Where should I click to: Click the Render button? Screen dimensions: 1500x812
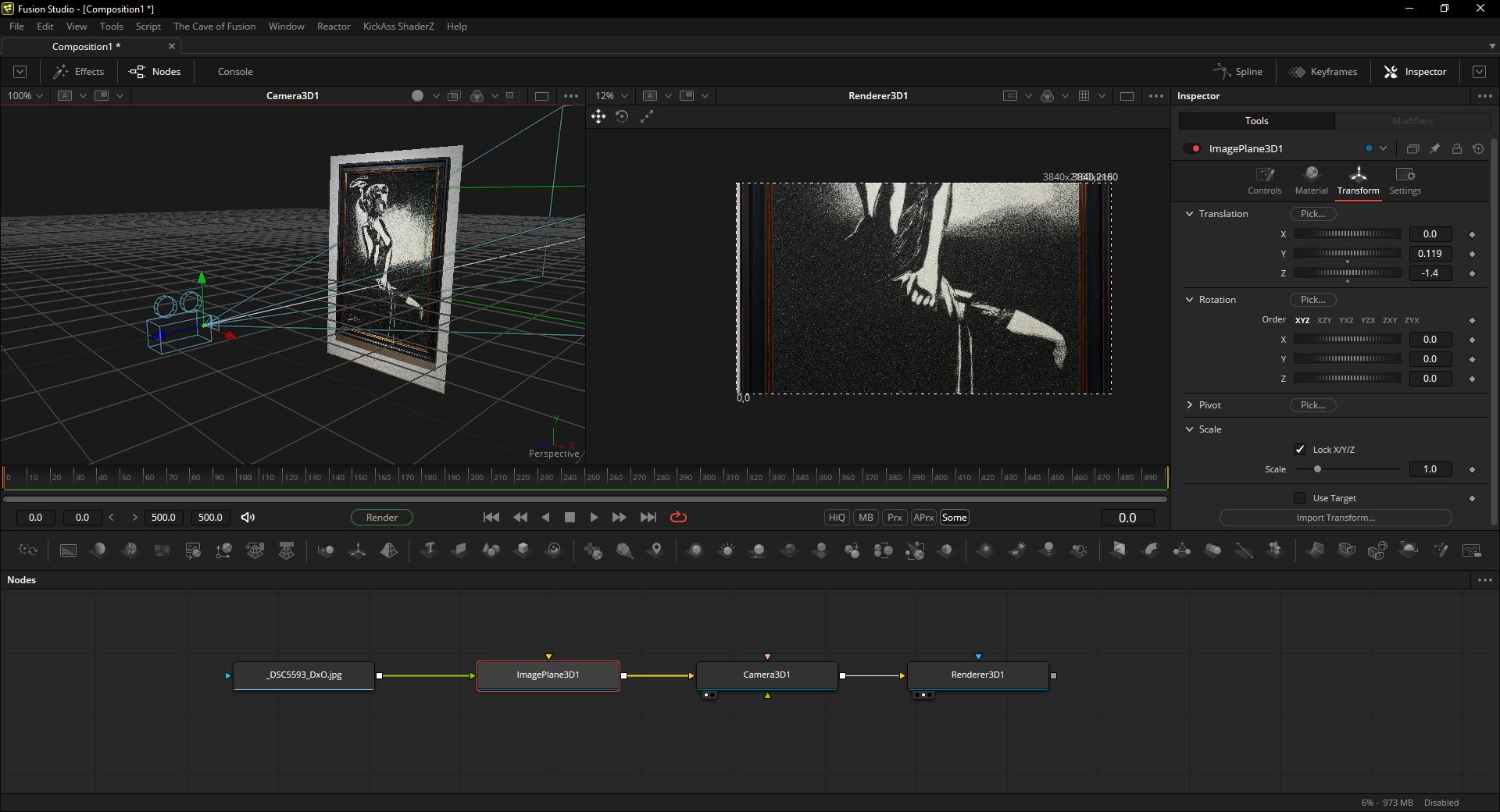pyautogui.click(x=382, y=517)
